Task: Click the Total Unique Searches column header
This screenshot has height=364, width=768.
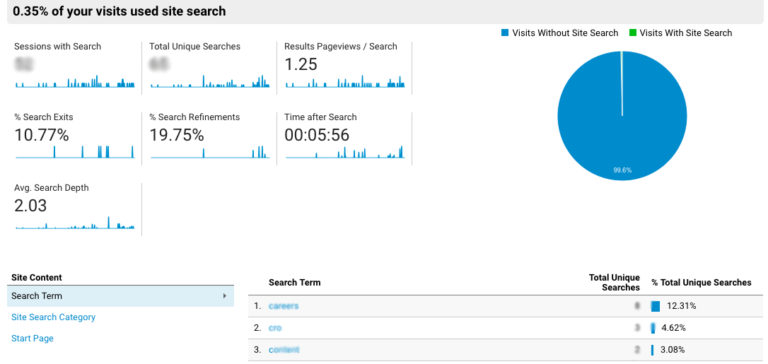Action: click(614, 283)
